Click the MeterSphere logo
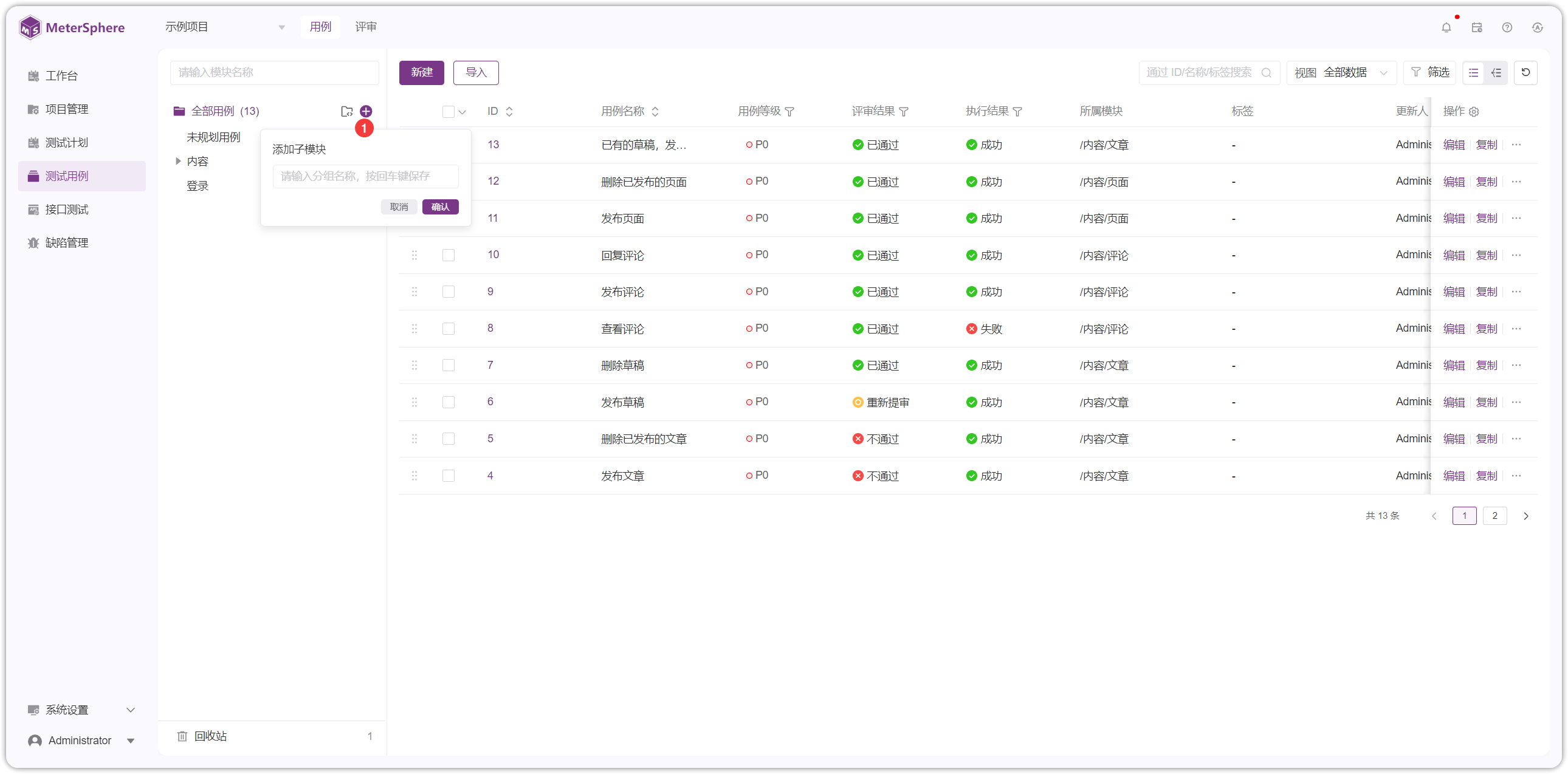1568x774 pixels. (x=72, y=27)
